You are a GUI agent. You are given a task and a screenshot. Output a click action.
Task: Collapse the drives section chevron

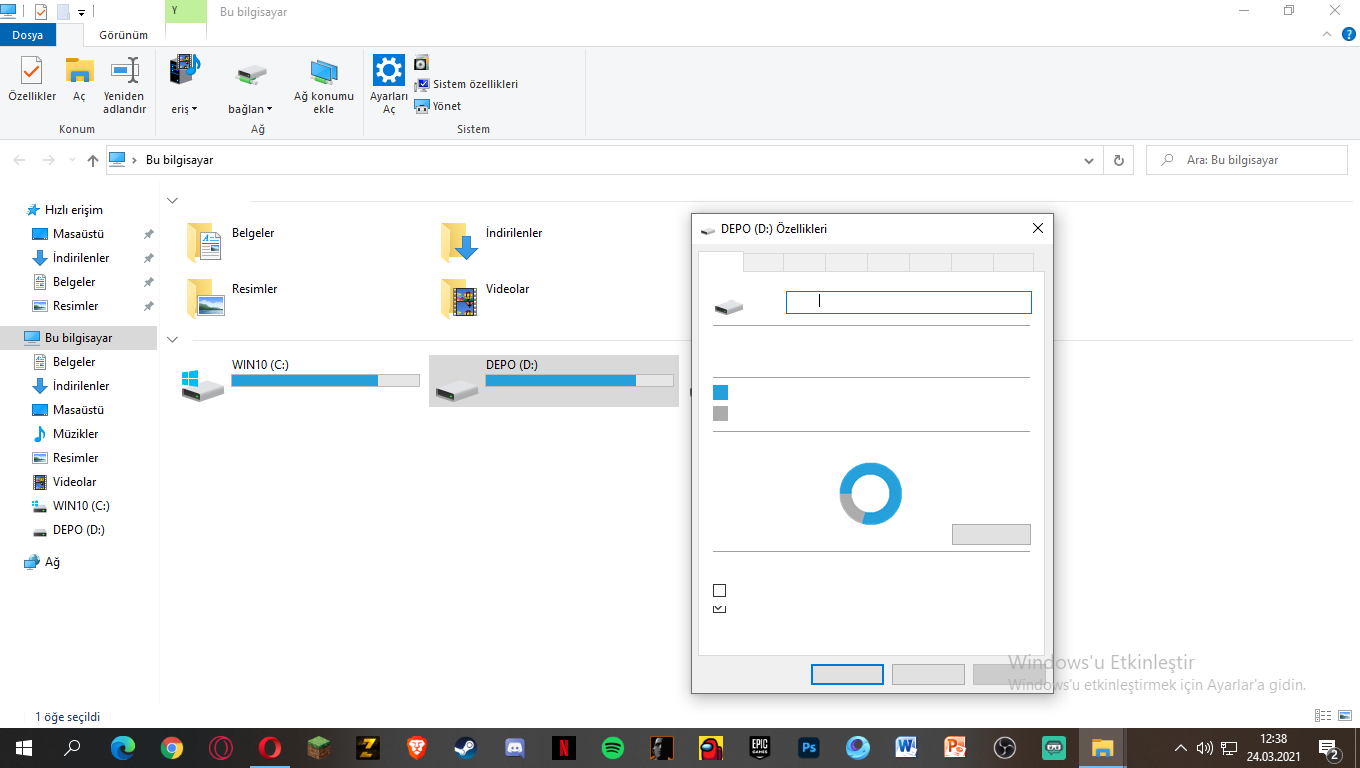click(x=172, y=339)
